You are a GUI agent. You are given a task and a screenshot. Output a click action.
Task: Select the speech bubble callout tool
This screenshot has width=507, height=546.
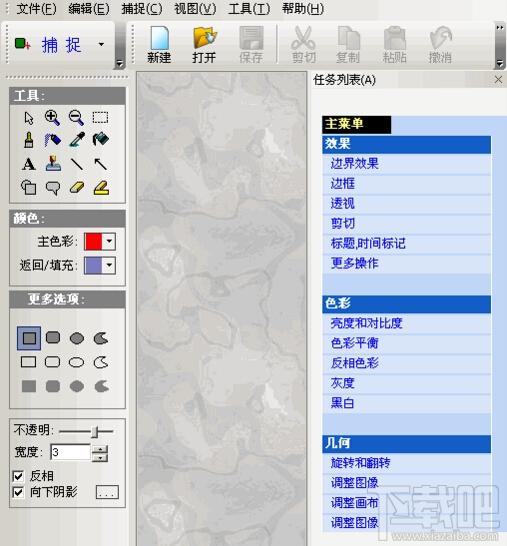click(53, 188)
